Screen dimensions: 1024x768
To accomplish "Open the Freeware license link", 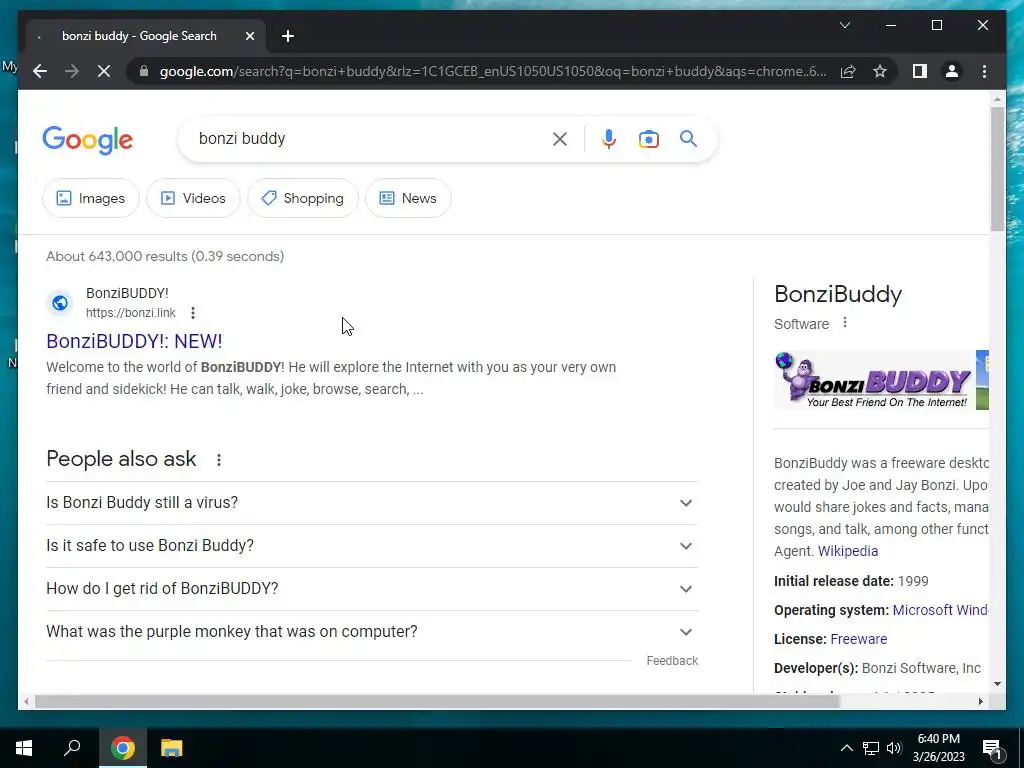I will [x=858, y=639].
